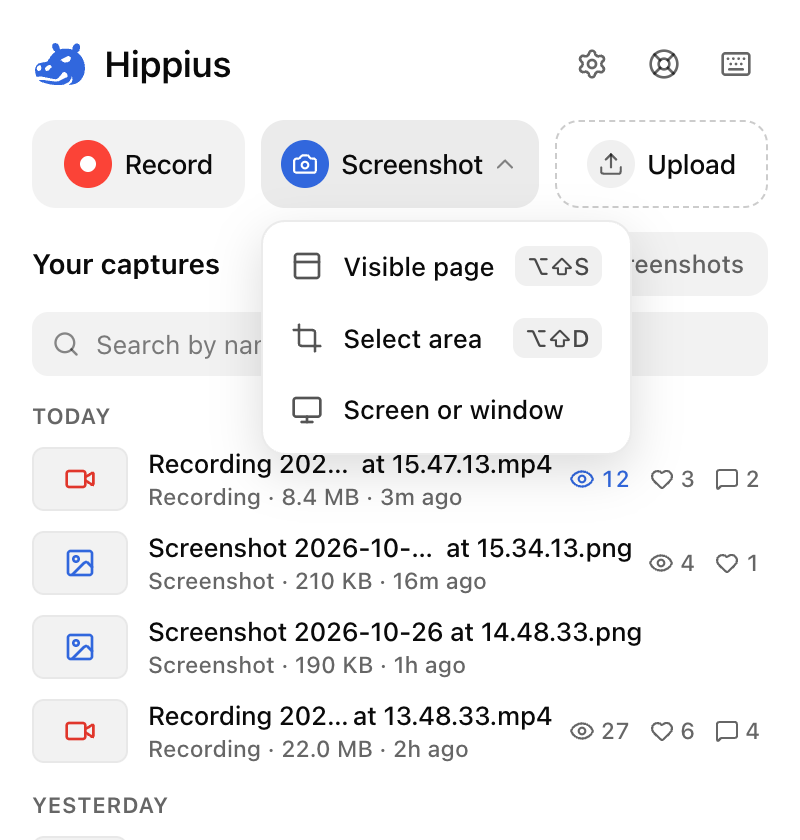The image size is (800, 840).
Task: Open thumbnail of Screenshot at 15.34.13.png
Action: tap(80, 563)
